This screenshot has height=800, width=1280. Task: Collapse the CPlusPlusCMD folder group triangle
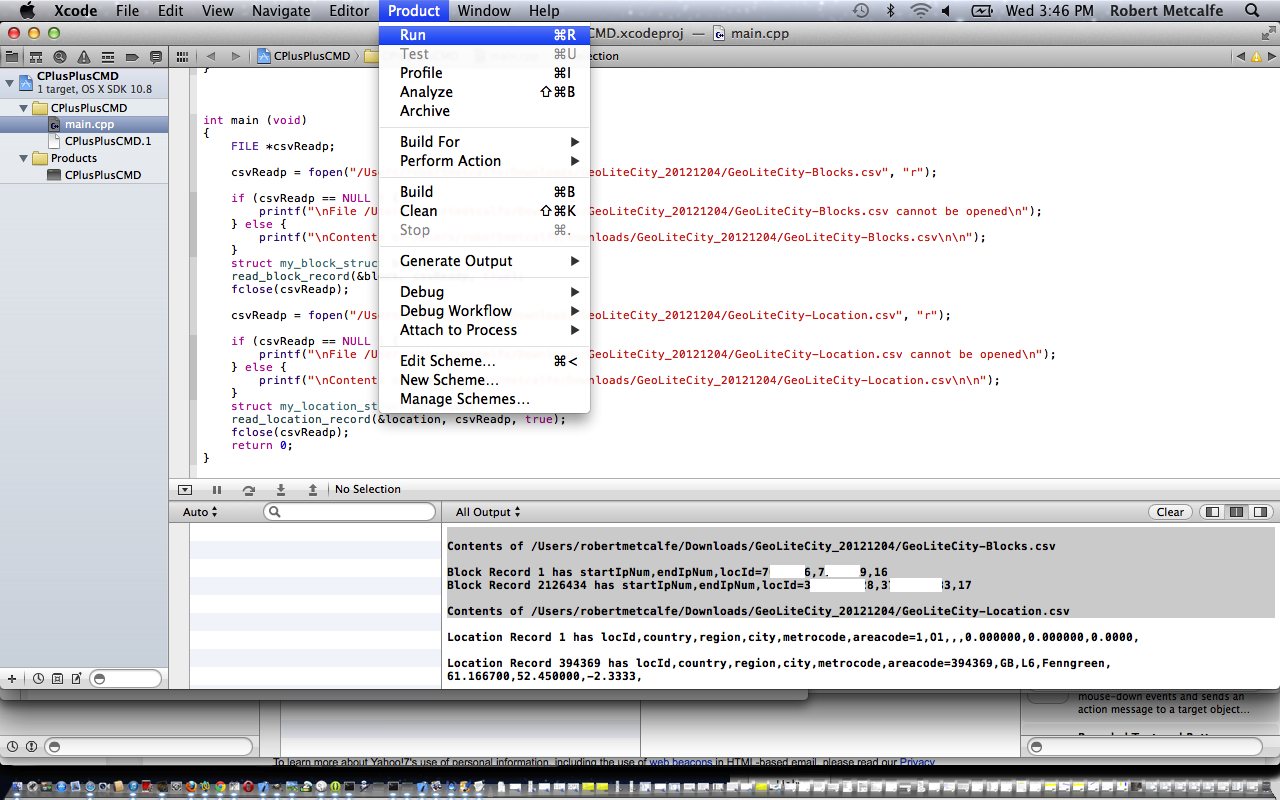pos(24,107)
